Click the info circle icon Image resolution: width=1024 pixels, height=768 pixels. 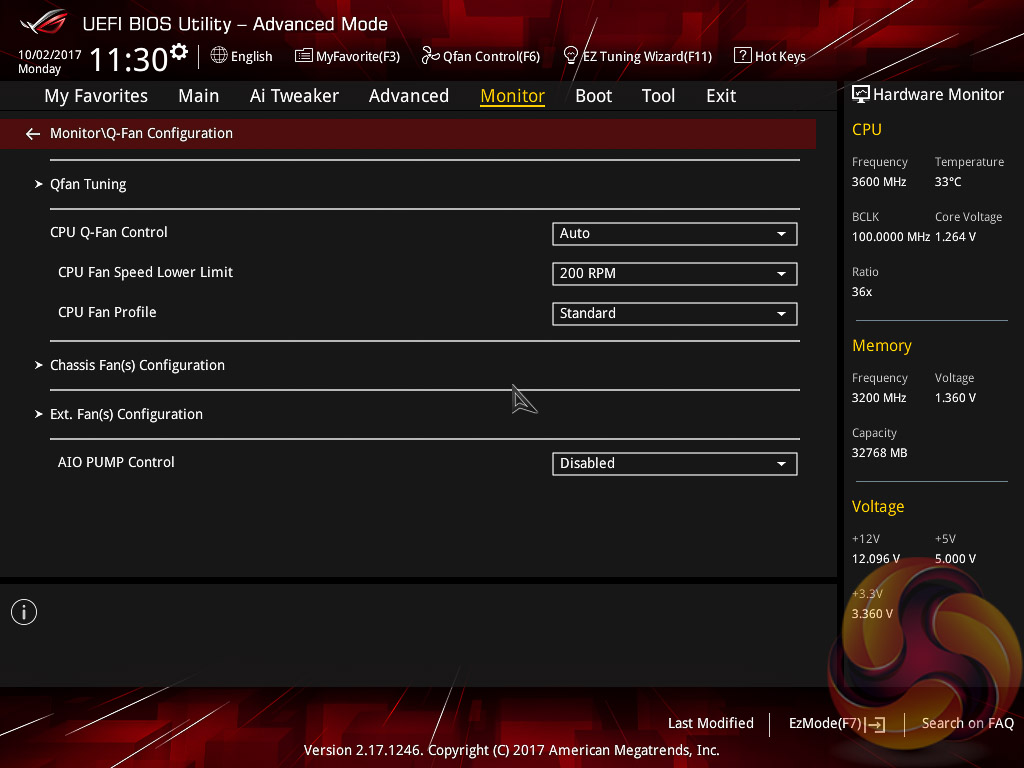(24, 612)
